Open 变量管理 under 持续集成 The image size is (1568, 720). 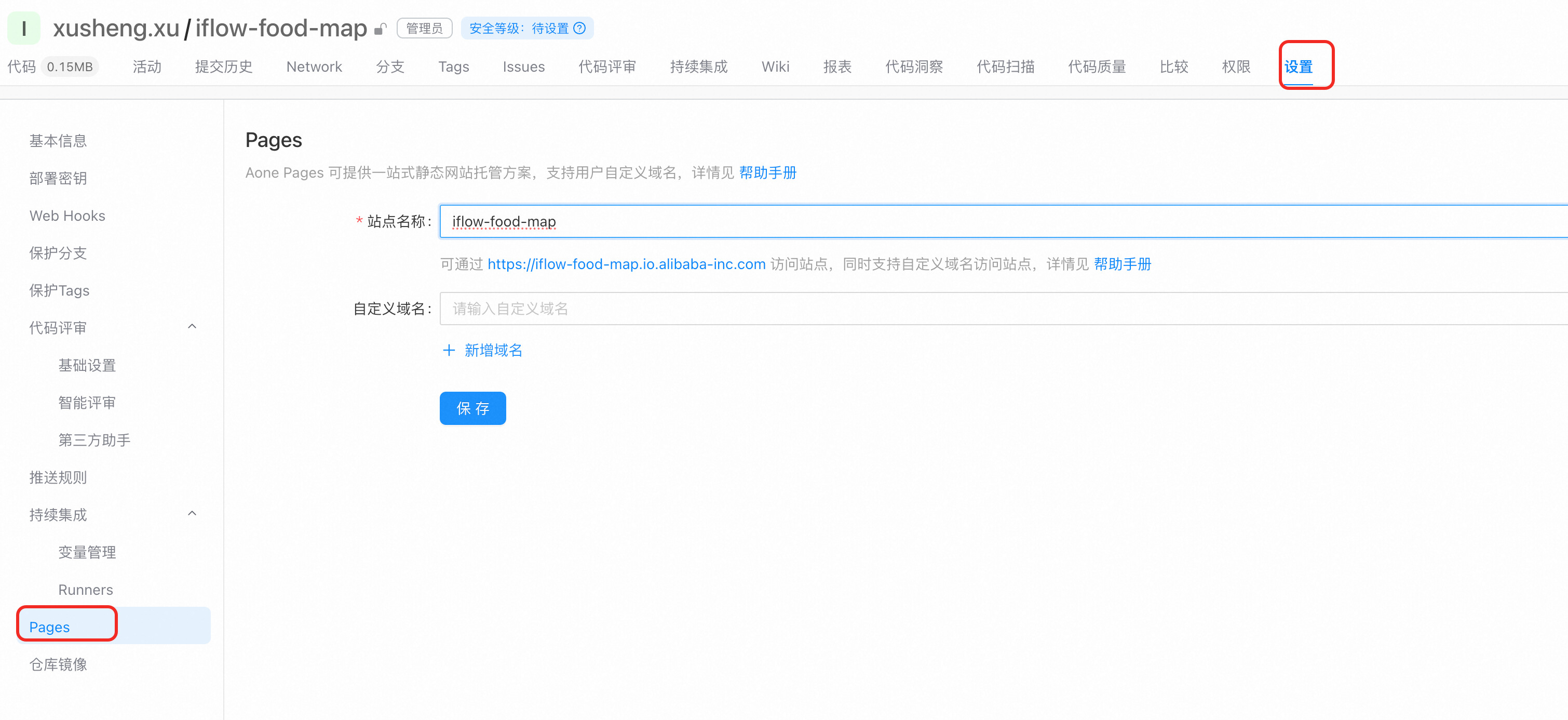[x=86, y=552]
